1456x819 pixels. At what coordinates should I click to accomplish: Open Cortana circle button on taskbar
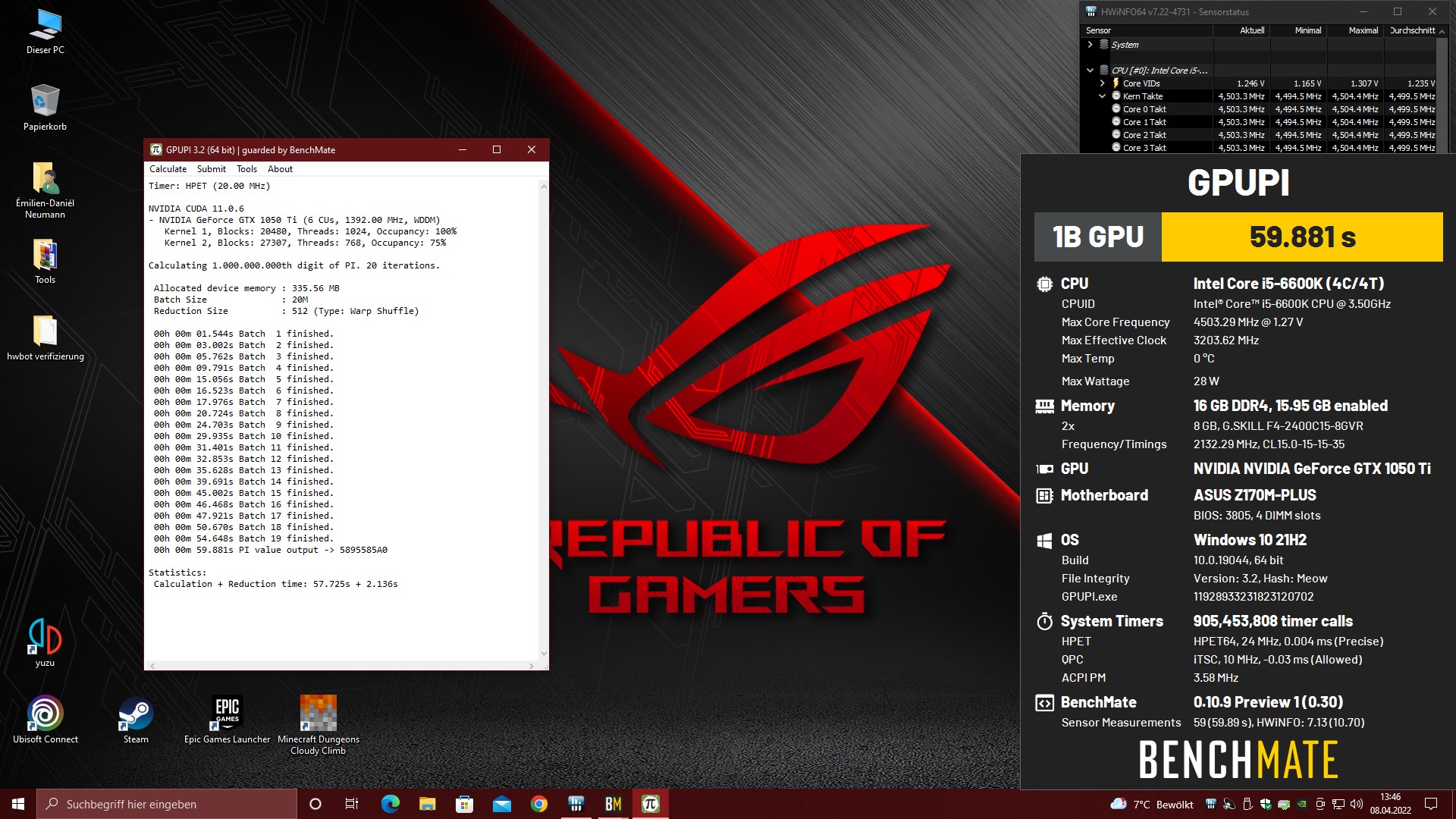coord(315,804)
